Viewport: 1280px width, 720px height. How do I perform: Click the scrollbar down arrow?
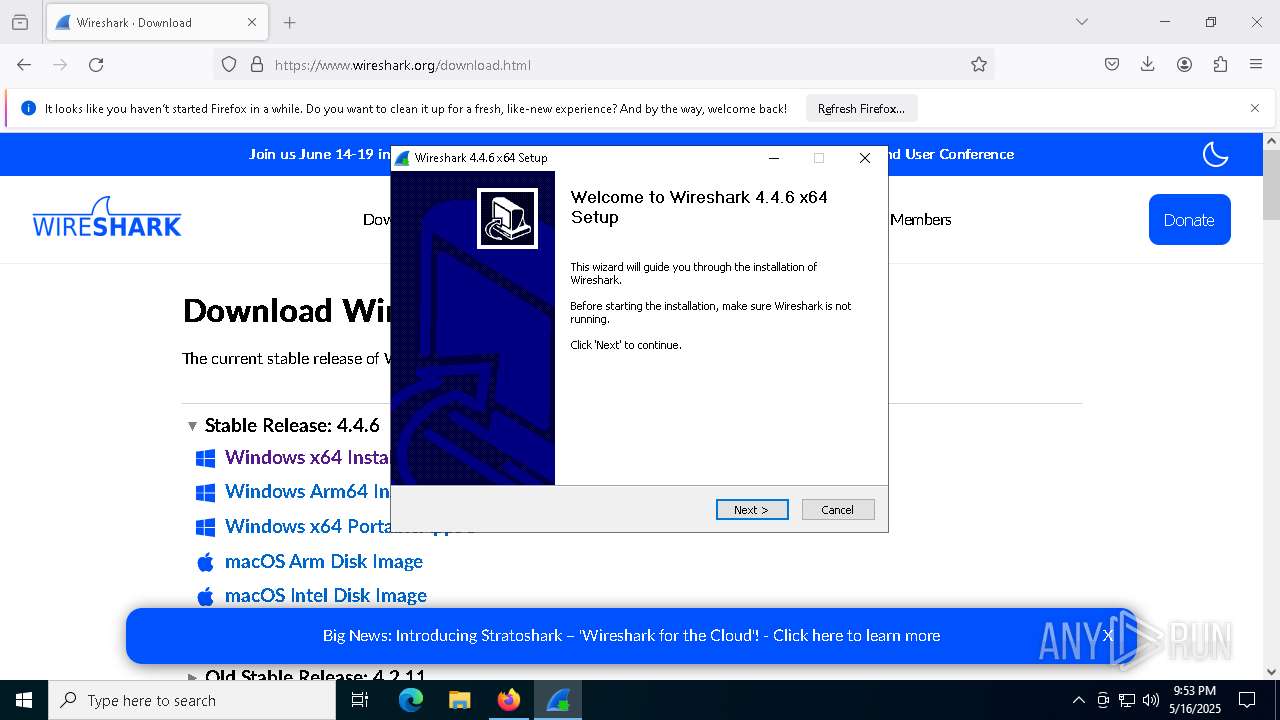pos(1271,672)
